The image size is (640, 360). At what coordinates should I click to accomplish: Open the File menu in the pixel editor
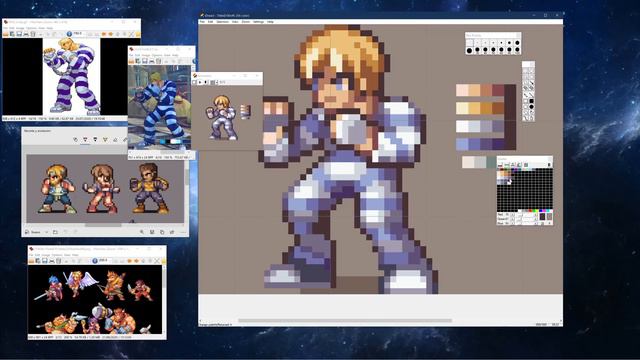(x=202, y=22)
